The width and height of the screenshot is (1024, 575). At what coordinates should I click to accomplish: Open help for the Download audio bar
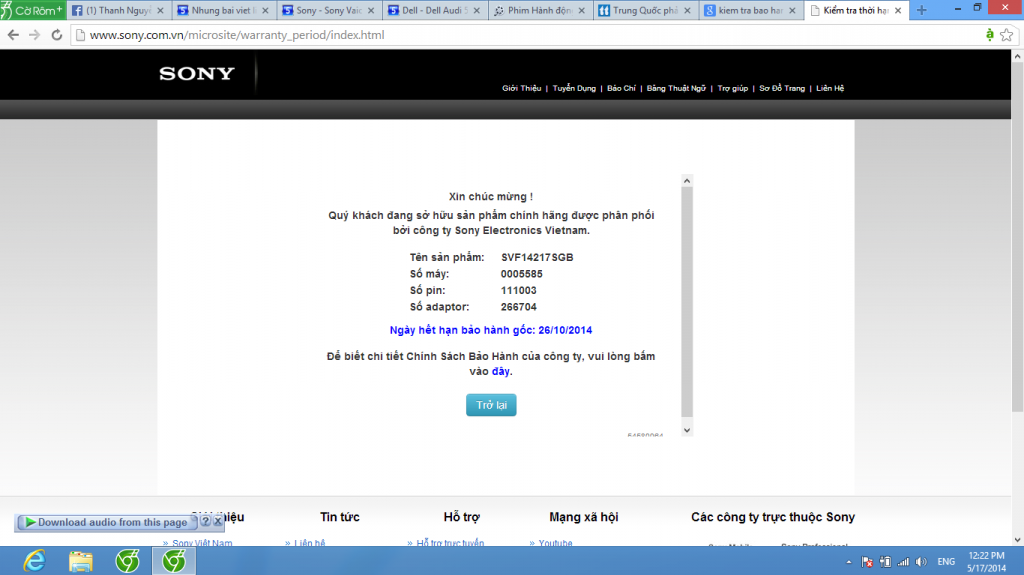point(205,522)
